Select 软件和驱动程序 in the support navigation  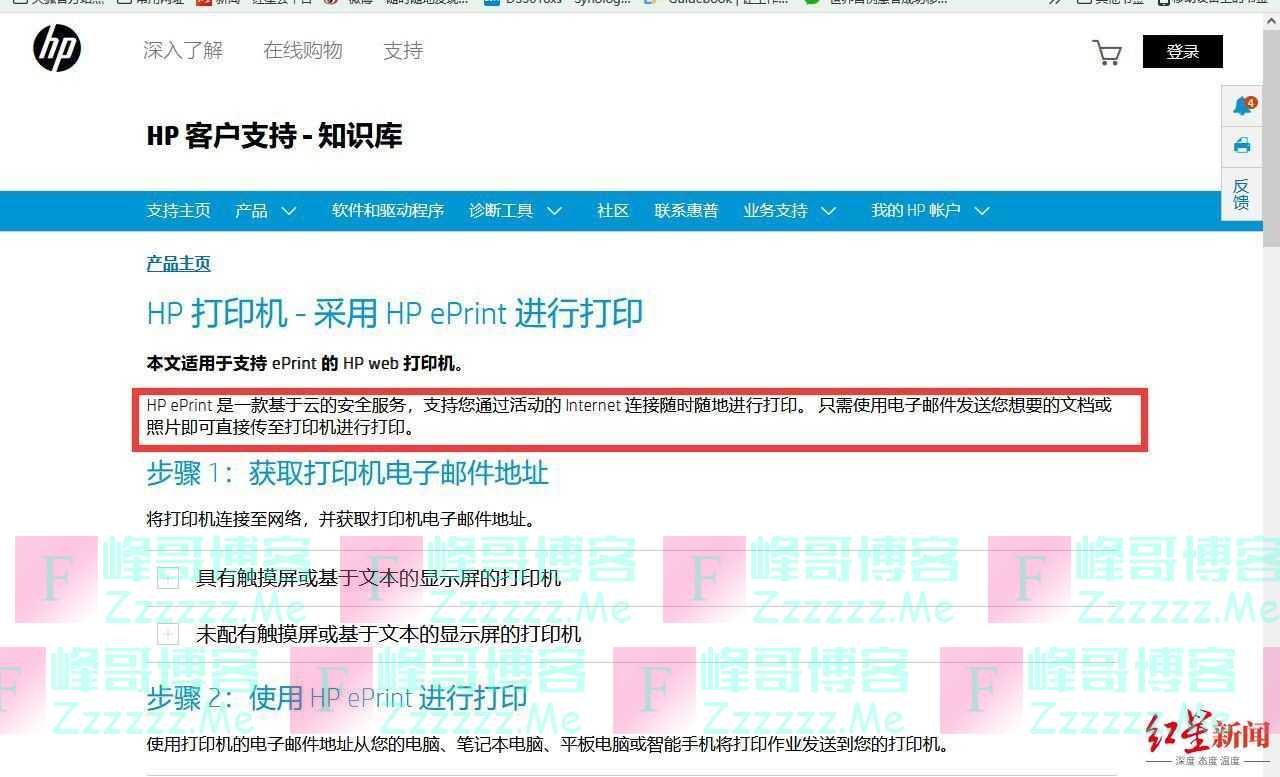[388, 211]
